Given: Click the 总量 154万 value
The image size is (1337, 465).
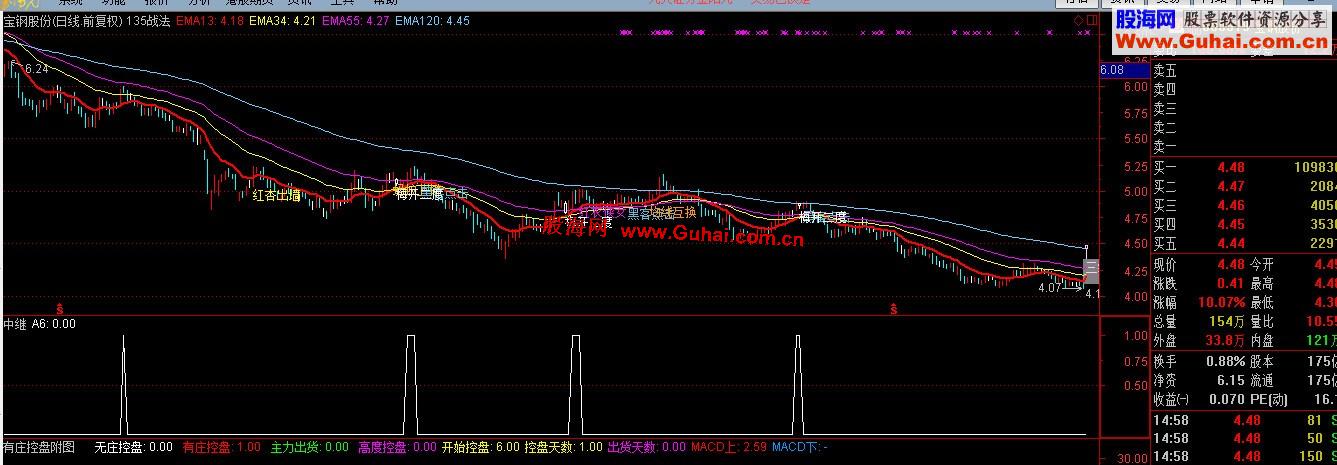Looking at the screenshot, I should [x=1228, y=322].
